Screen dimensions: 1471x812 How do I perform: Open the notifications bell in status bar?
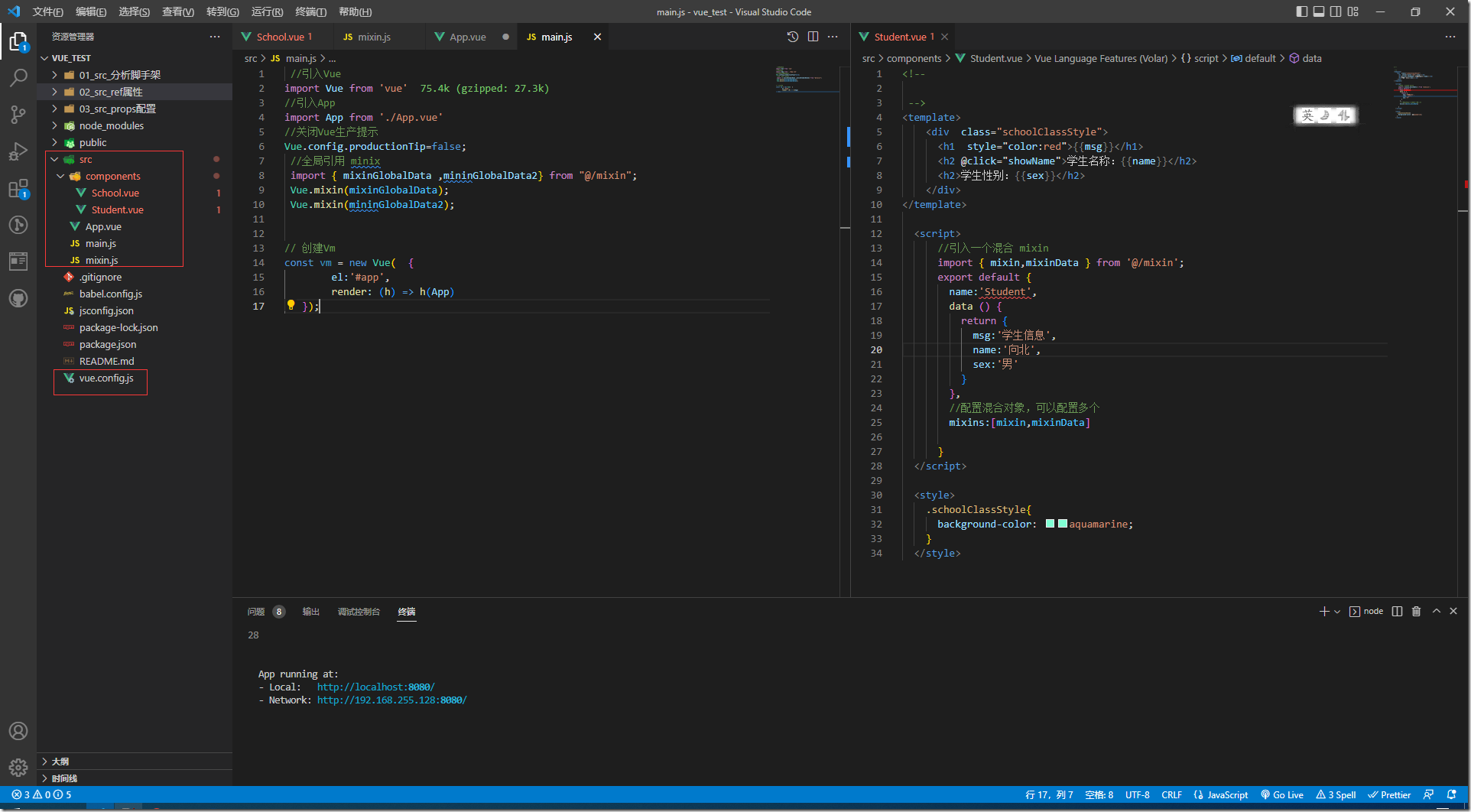[x=1451, y=795]
